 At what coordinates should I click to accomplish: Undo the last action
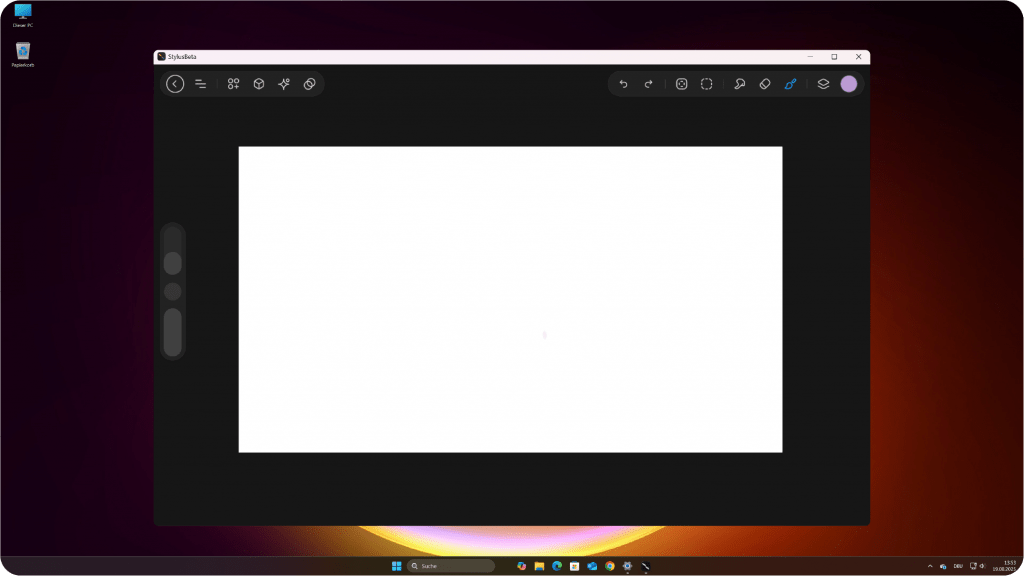623,84
